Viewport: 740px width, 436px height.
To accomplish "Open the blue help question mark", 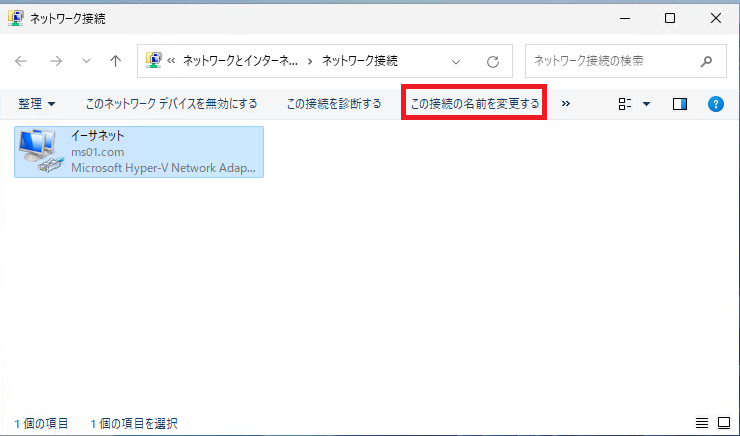I will [715, 104].
